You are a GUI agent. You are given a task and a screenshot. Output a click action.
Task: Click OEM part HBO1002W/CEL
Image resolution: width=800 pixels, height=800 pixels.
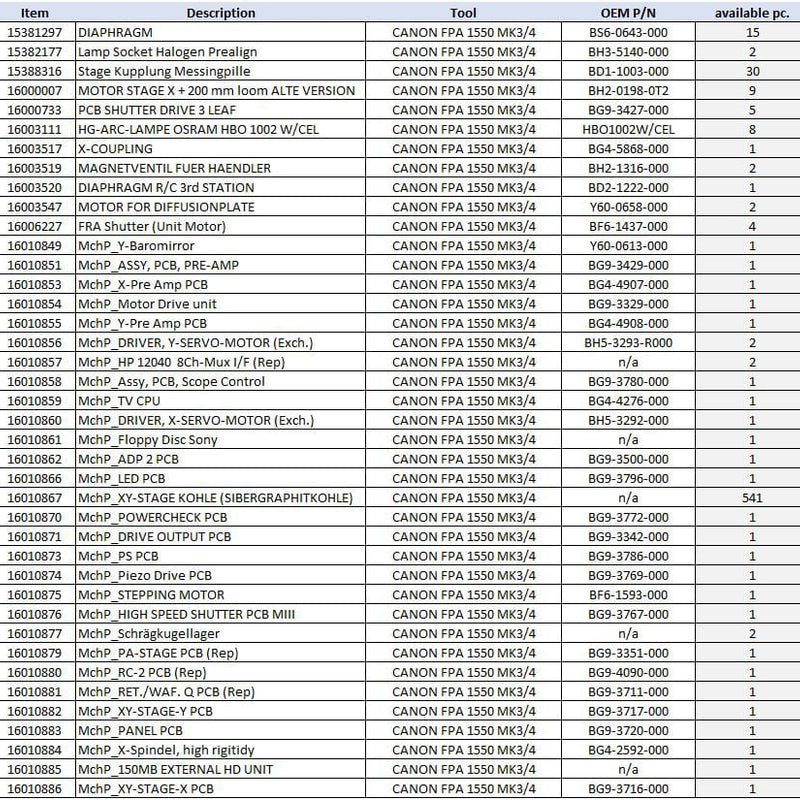coord(628,129)
